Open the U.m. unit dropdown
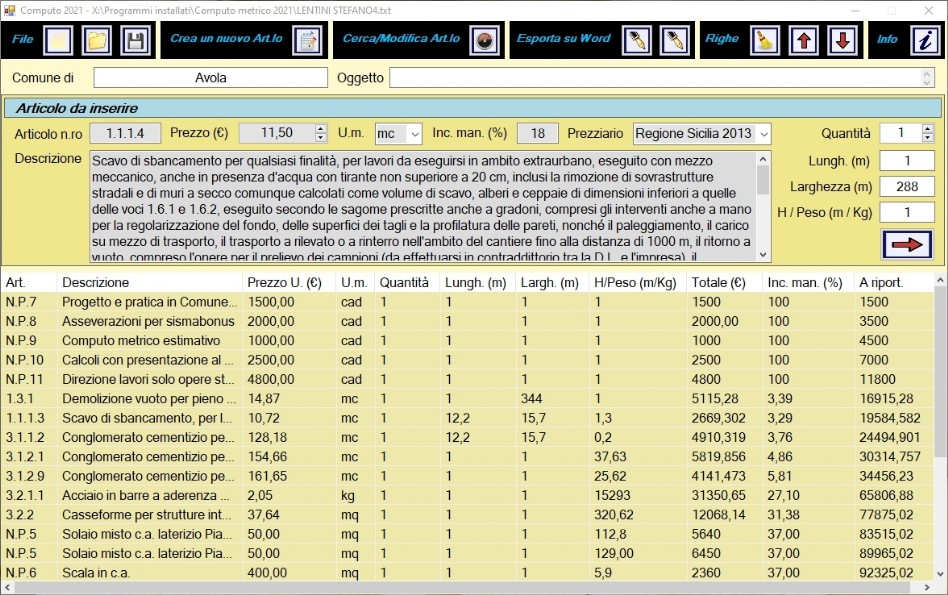This screenshot has height=595, width=948. pyautogui.click(x=415, y=134)
